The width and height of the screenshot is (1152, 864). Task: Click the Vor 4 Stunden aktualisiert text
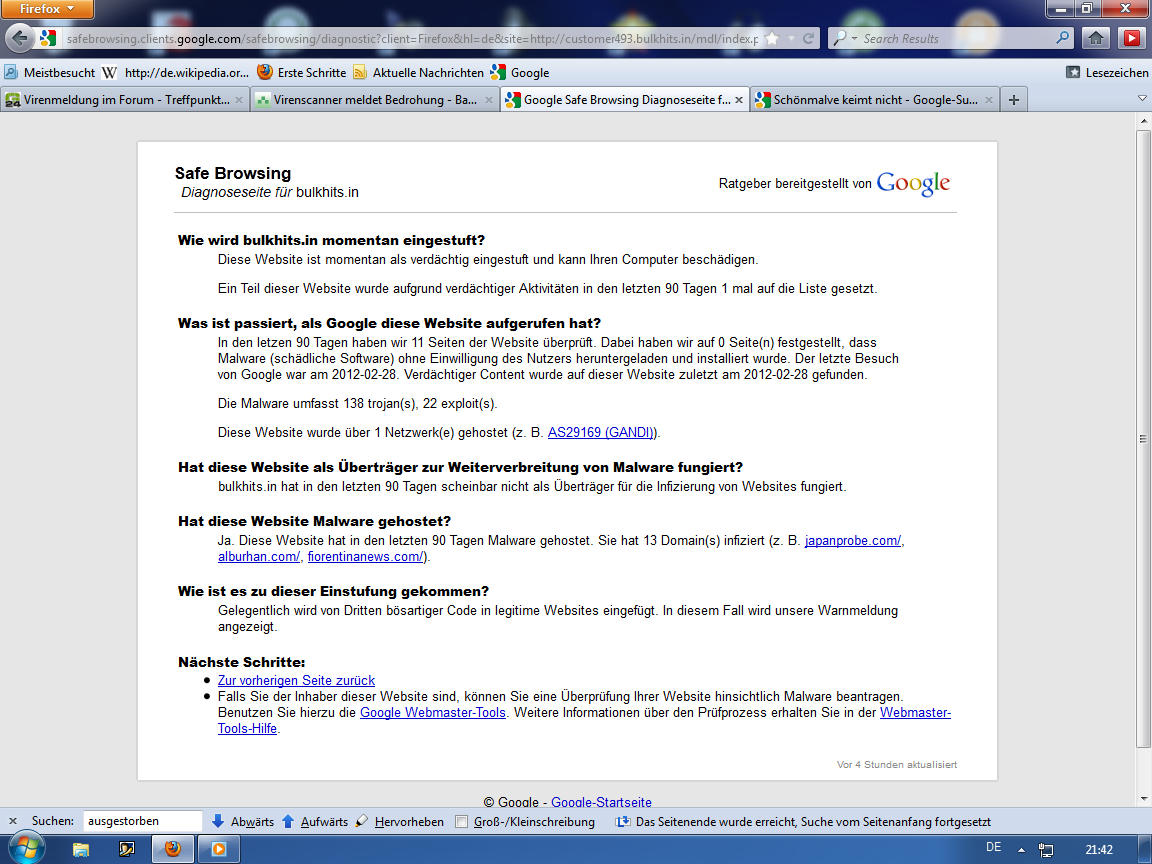897,765
